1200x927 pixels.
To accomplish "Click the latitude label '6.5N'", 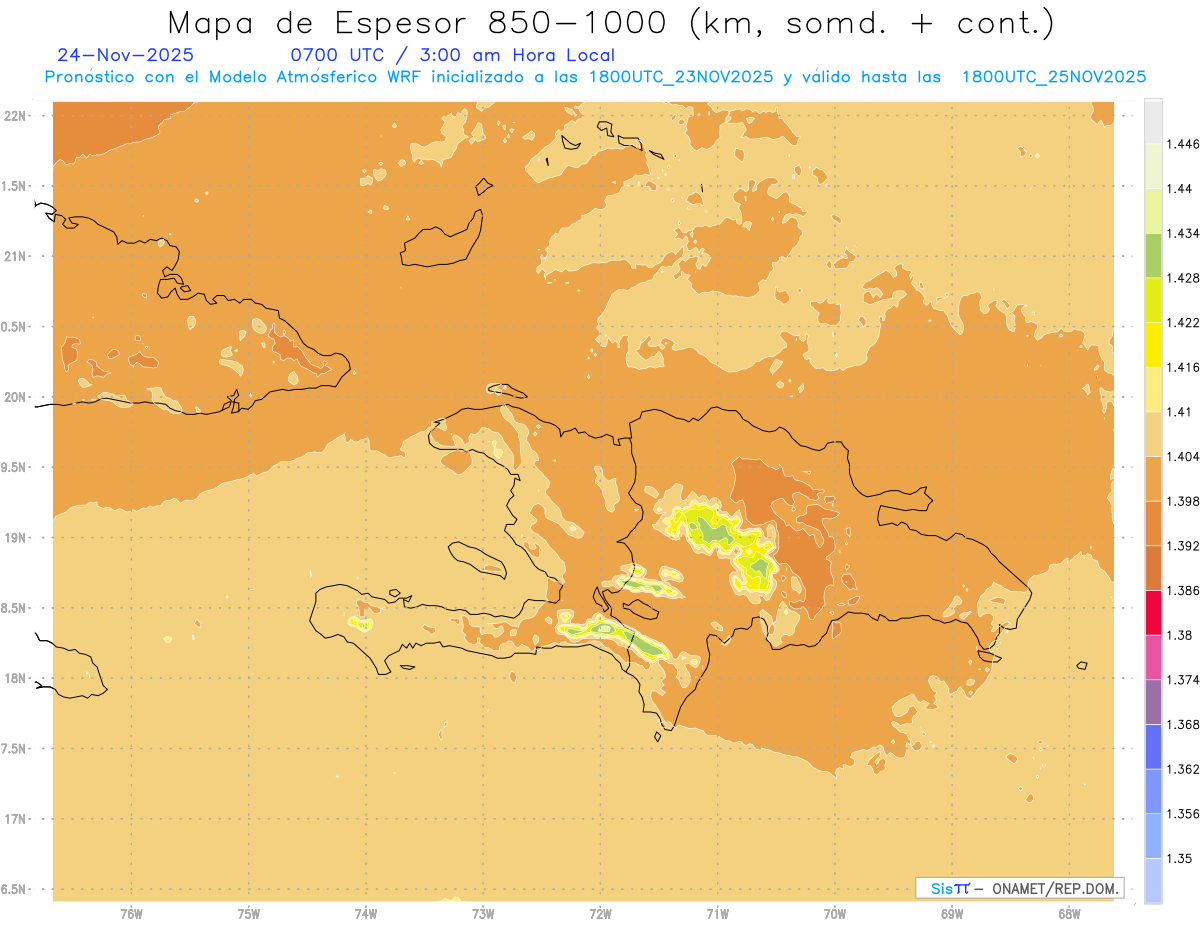I will pos(15,889).
